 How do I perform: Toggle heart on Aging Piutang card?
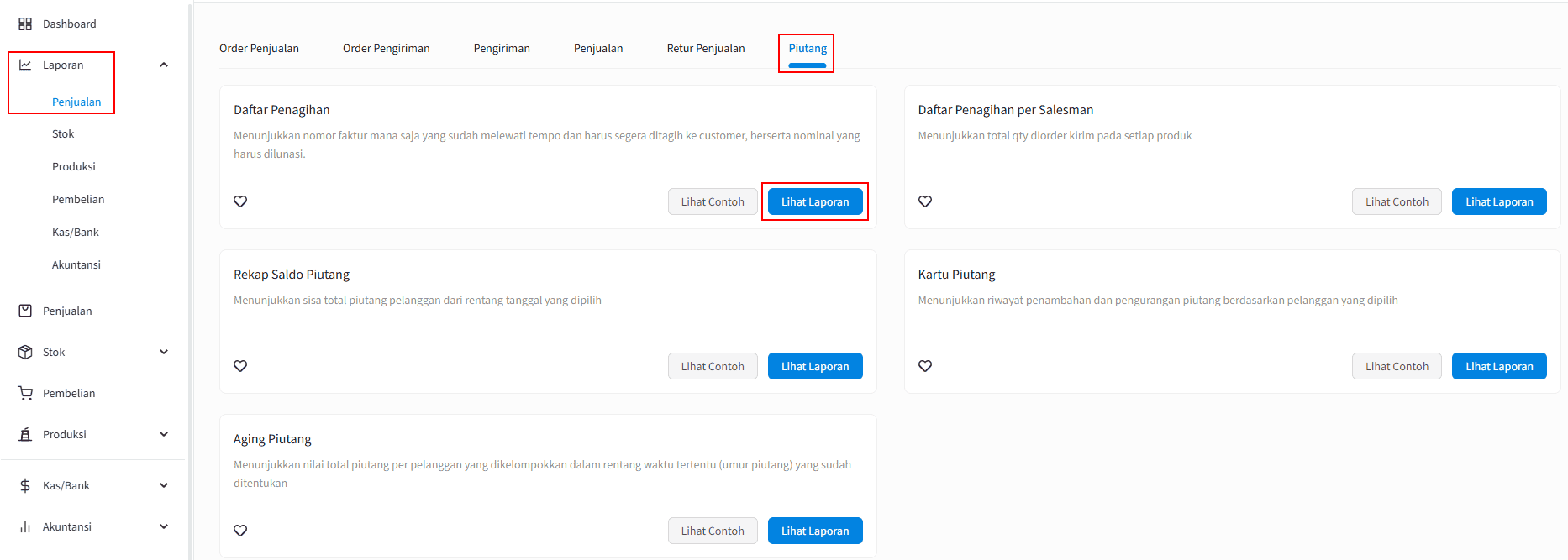point(240,531)
